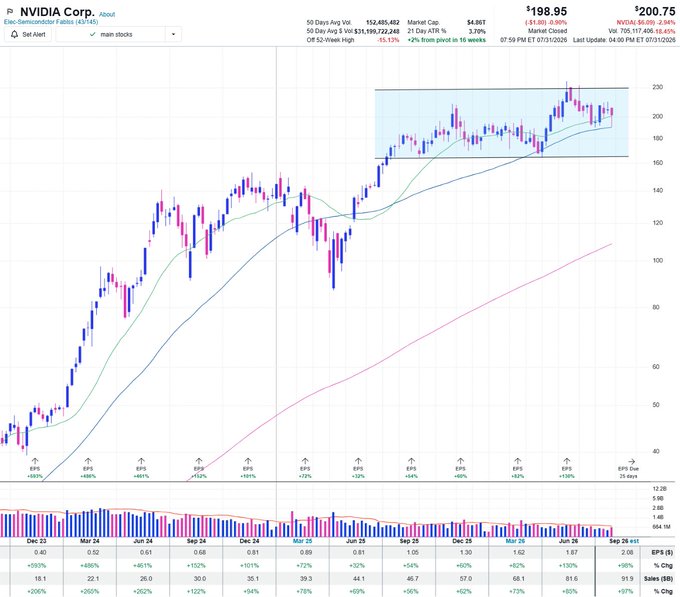The width and height of the screenshot is (680, 597).
Task: Select the blue shaded base box on chart
Action: [x=502, y=123]
